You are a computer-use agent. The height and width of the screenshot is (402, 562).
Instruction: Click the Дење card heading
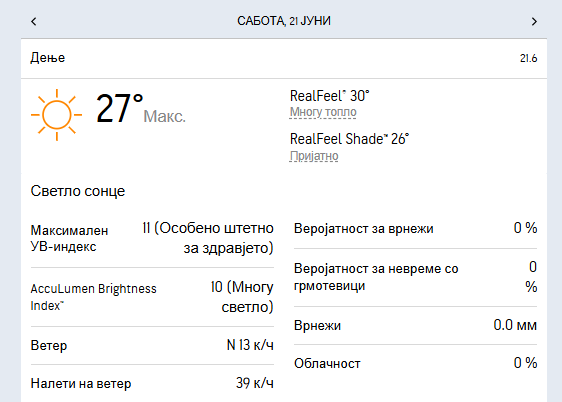click(48, 58)
